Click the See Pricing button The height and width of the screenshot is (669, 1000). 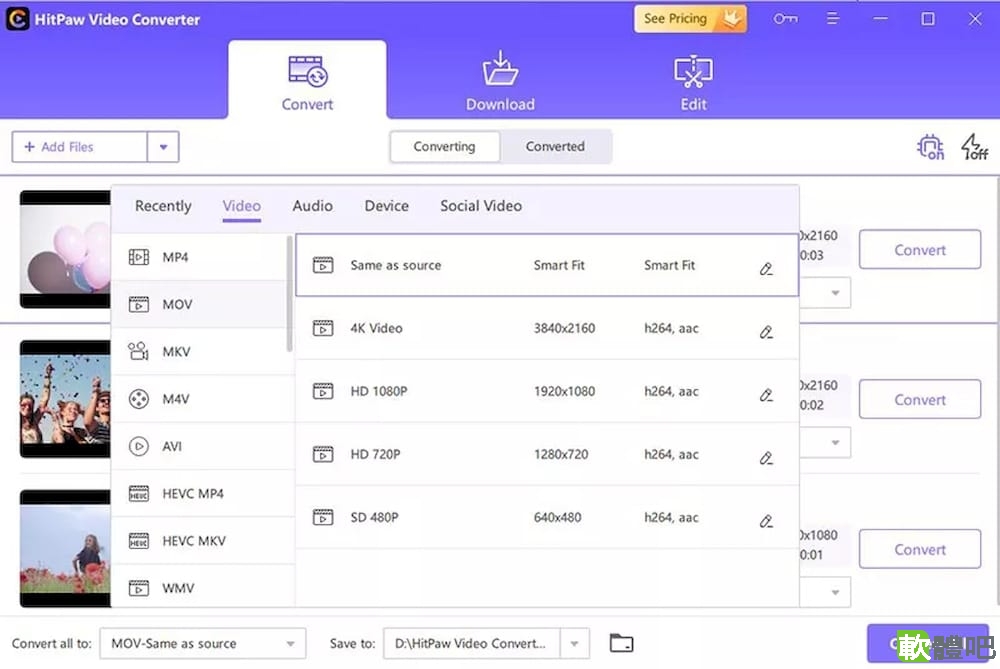point(690,19)
